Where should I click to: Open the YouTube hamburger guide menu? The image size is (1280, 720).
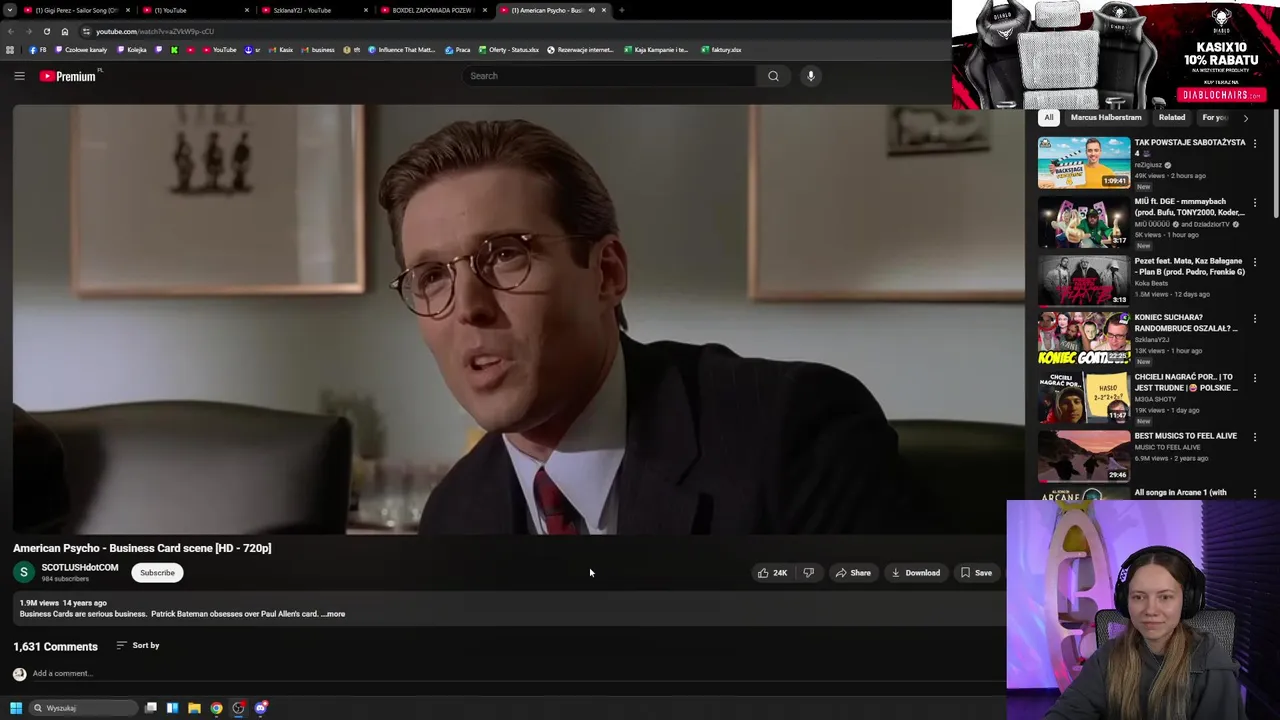pyautogui.click(x=19, y=76)
